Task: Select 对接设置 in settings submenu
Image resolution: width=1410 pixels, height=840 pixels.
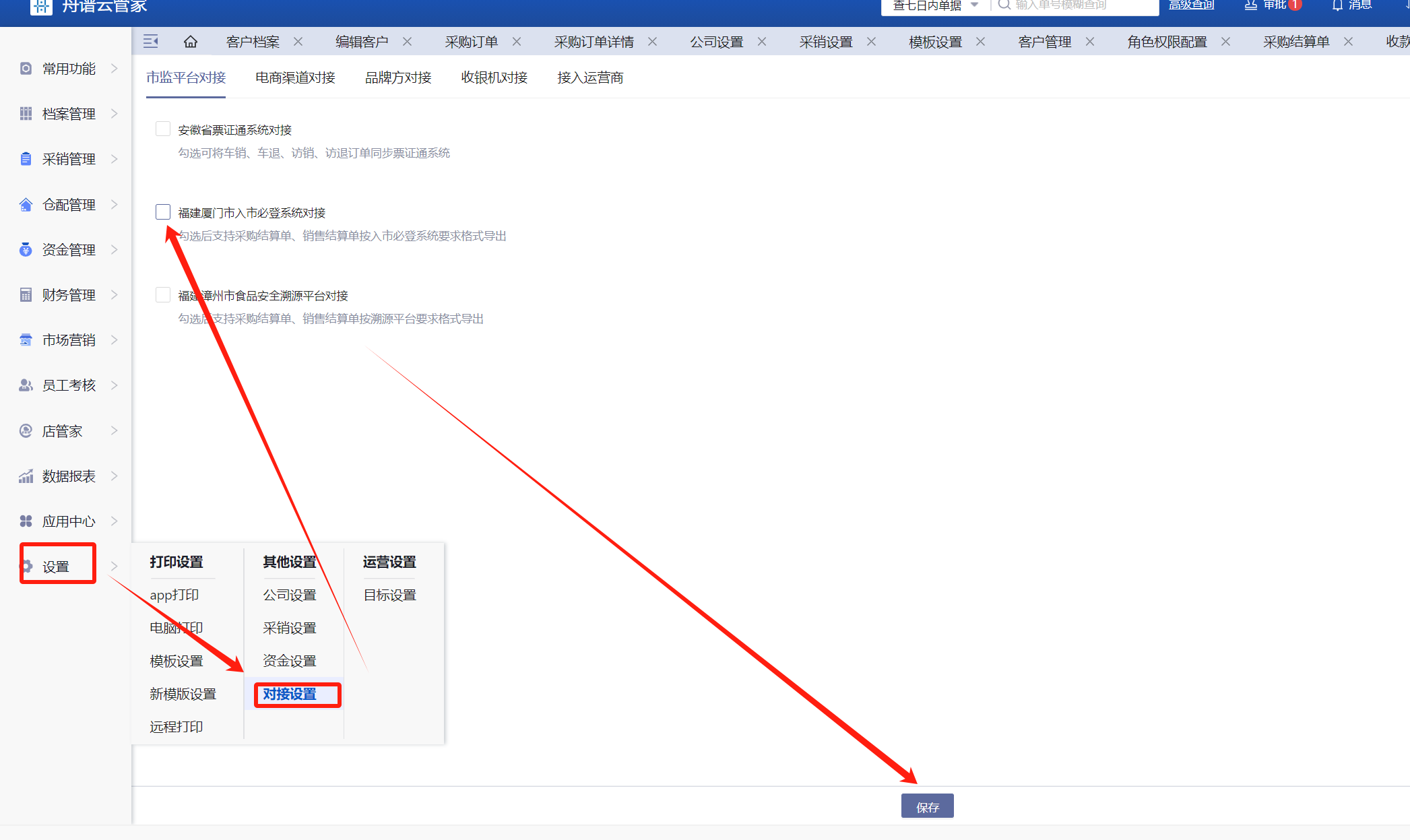Action: (290, 694)
